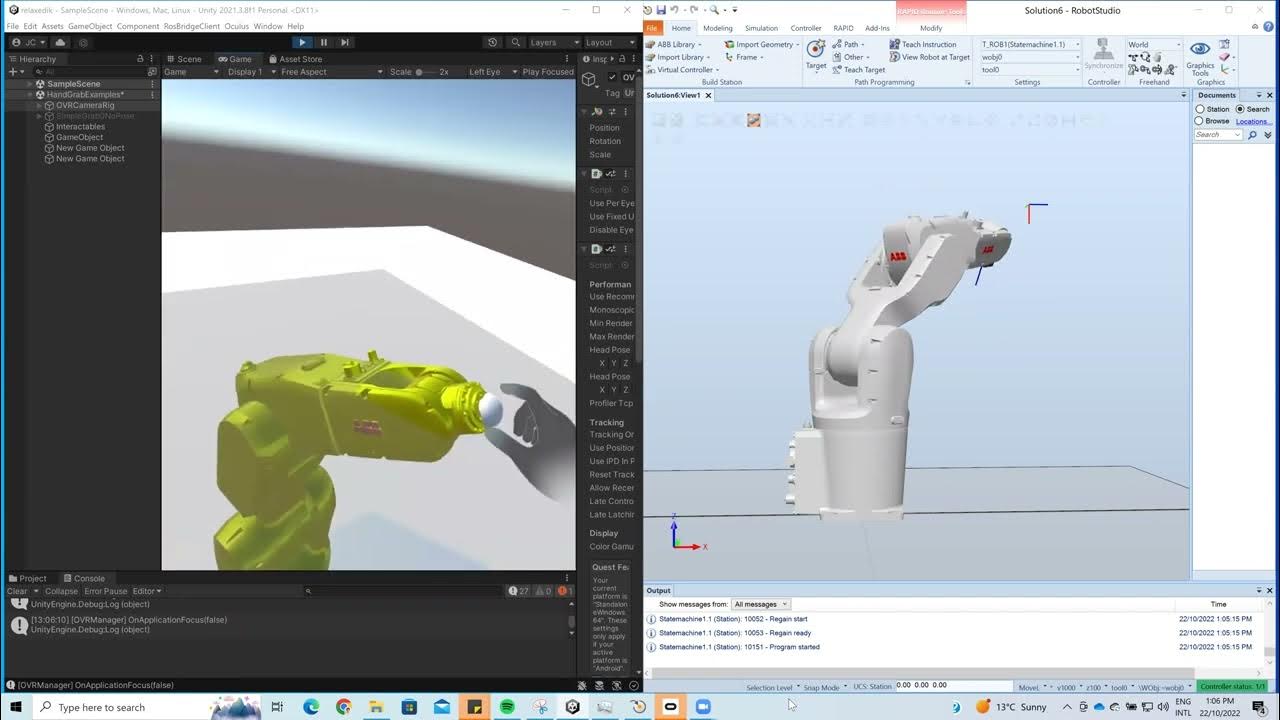The image size is (1280, 720).
Task: Click View Robot at Target
Action: 930,57
